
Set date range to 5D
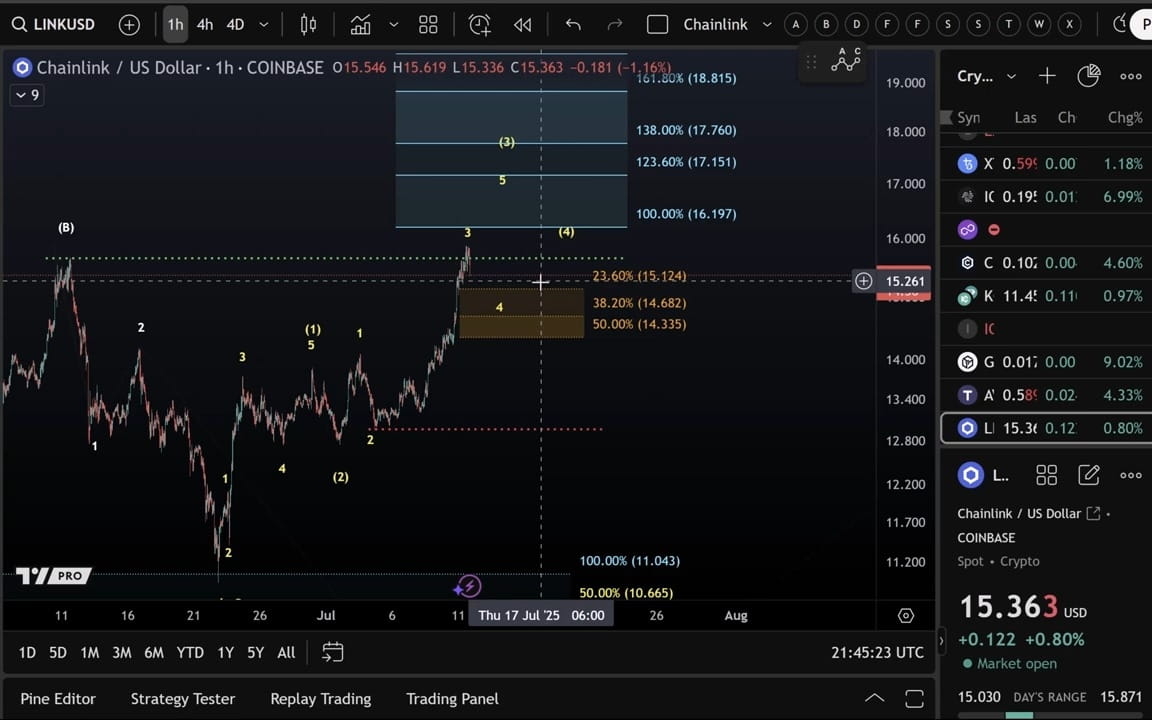pos(57,652)
